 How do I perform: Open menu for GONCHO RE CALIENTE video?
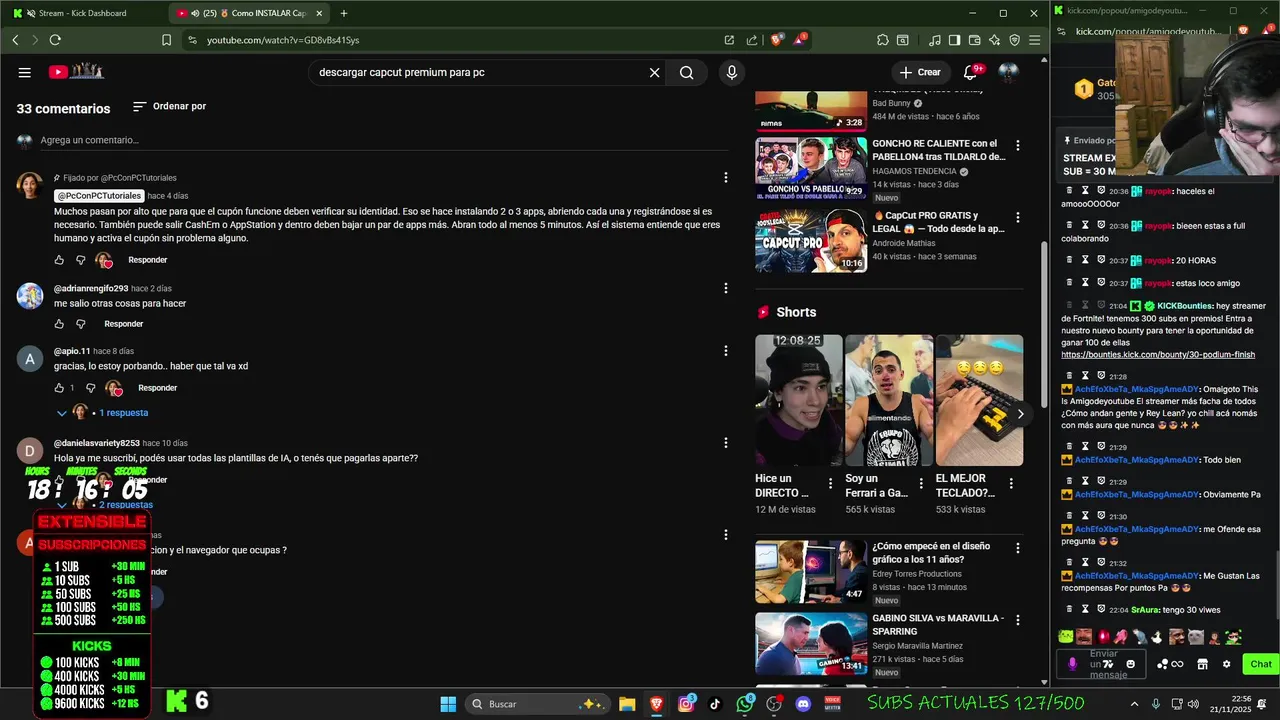pyautogui.click(x=1018, y=145)
